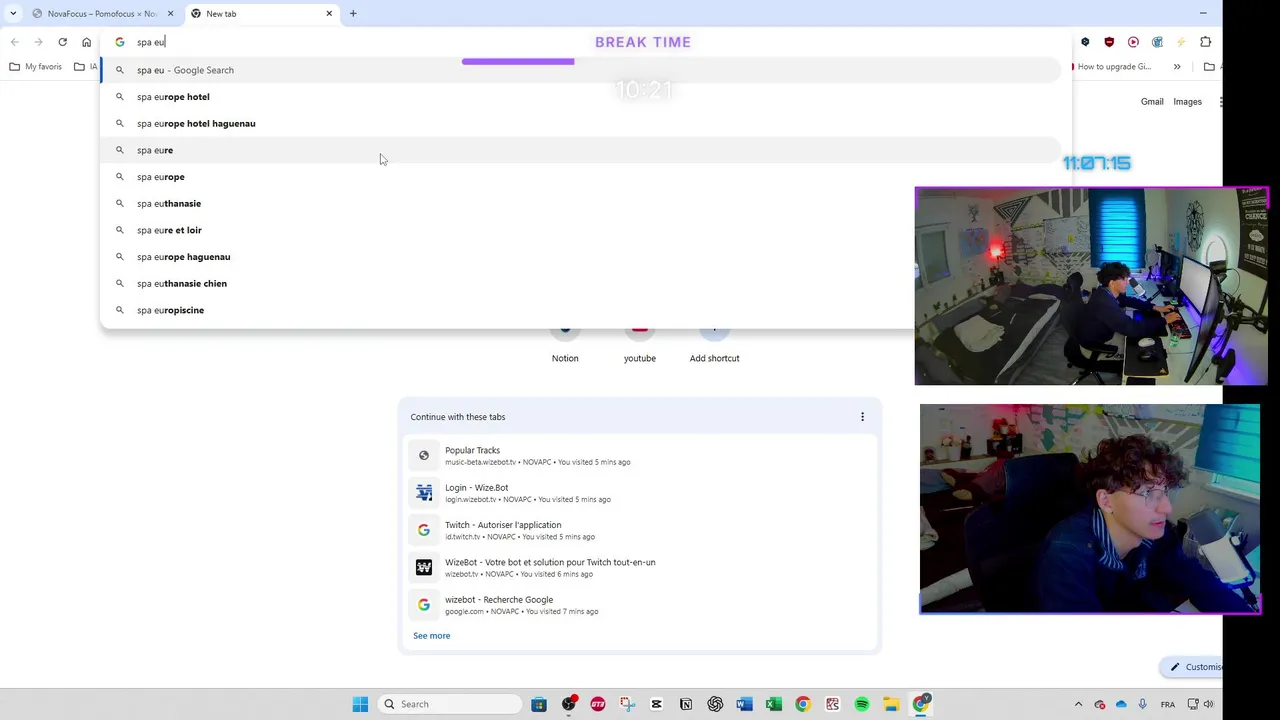This screenshot has width=1280, height=720.
Task: Pick suggestion 'spa europe'
Action: pos(580,177)
